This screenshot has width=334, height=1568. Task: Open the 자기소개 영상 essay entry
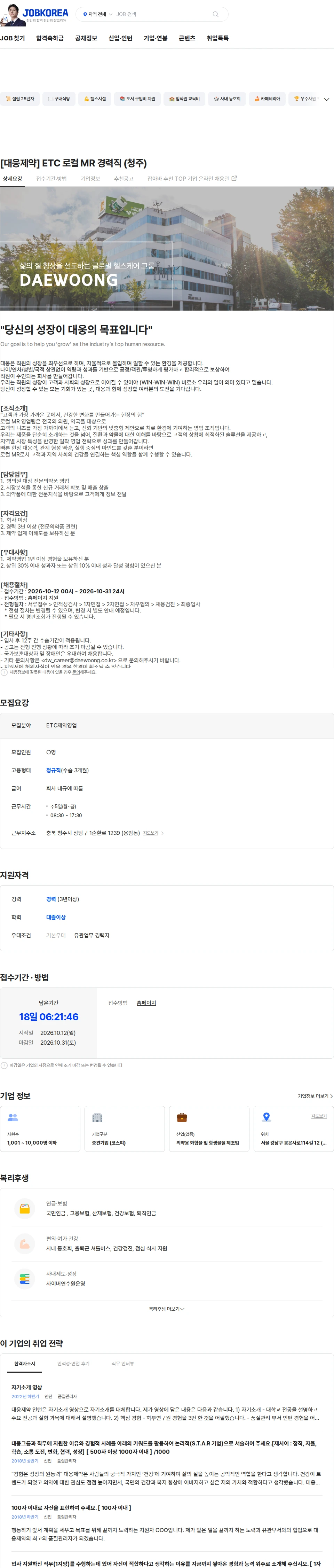(x=27, y=1387)
